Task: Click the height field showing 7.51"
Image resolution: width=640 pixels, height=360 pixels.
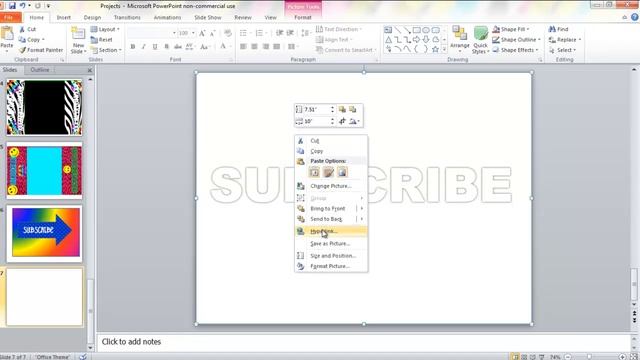Action: point(316,110)
